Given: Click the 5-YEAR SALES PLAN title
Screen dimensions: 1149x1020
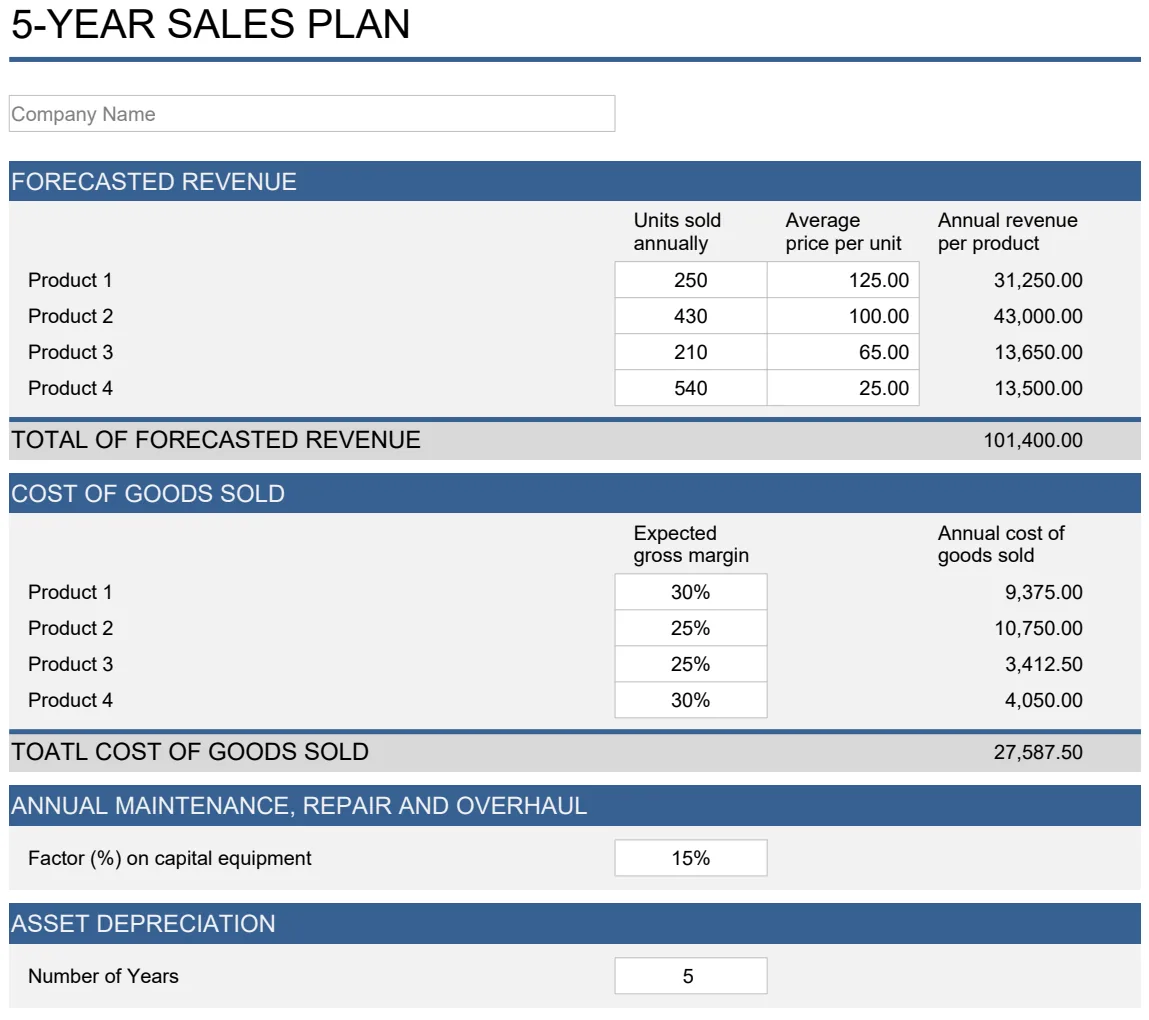Looking at the screenshot, I should click(x=210, y=24).
